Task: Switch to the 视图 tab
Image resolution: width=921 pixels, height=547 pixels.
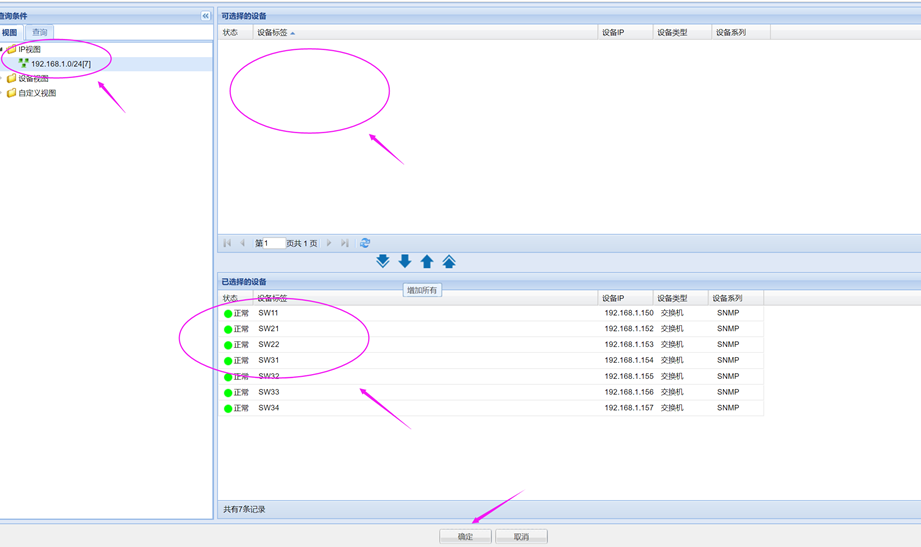Action: tap(10, 32)
